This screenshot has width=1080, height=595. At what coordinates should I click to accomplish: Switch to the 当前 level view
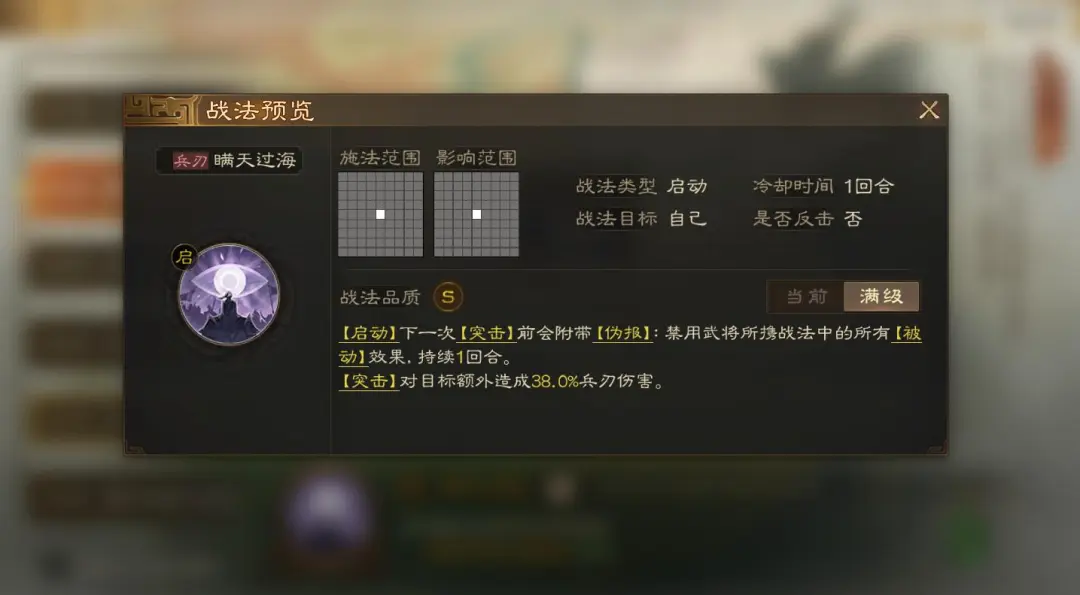click(806, 297)
